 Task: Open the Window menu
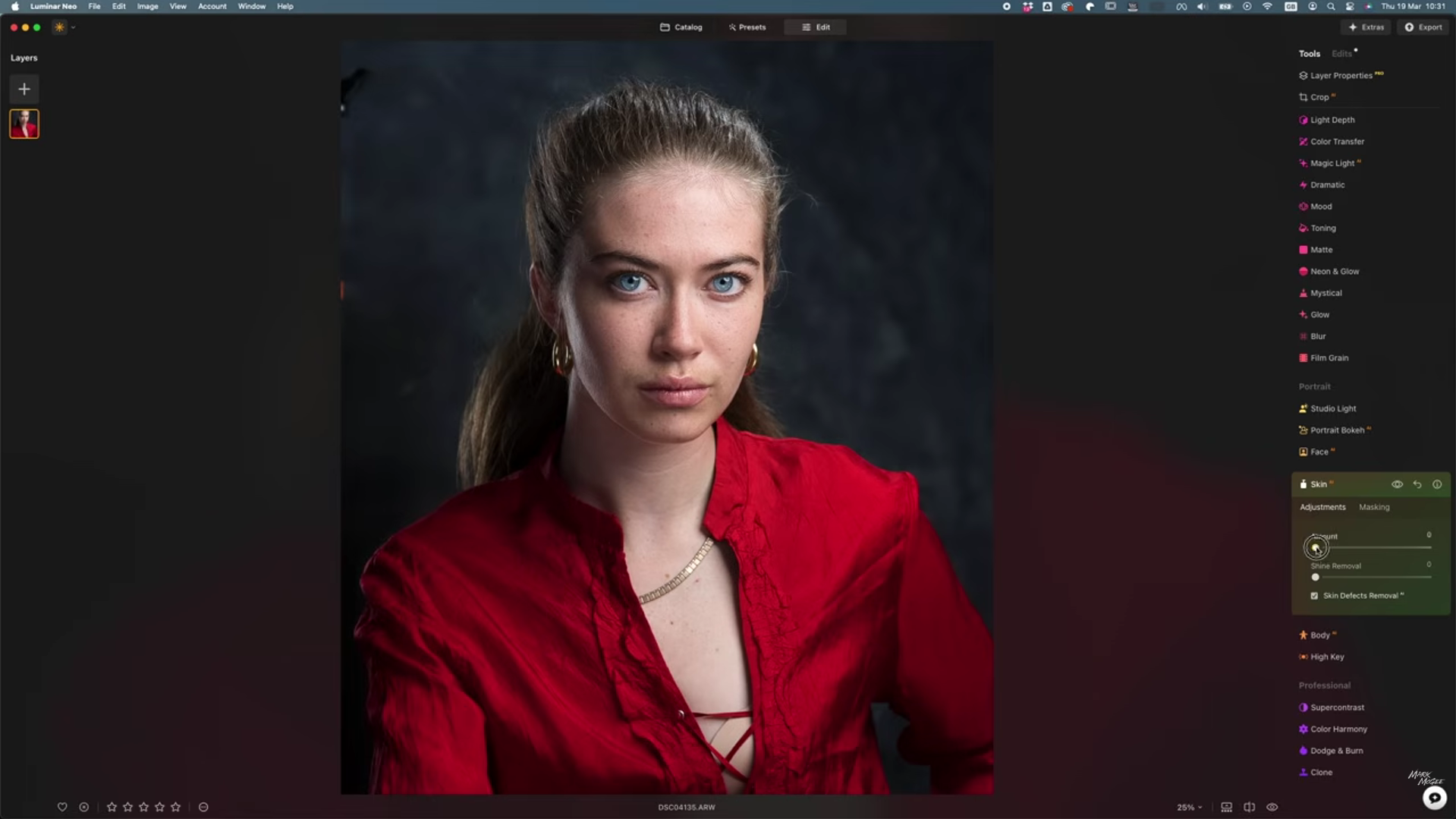coord(251,6)
